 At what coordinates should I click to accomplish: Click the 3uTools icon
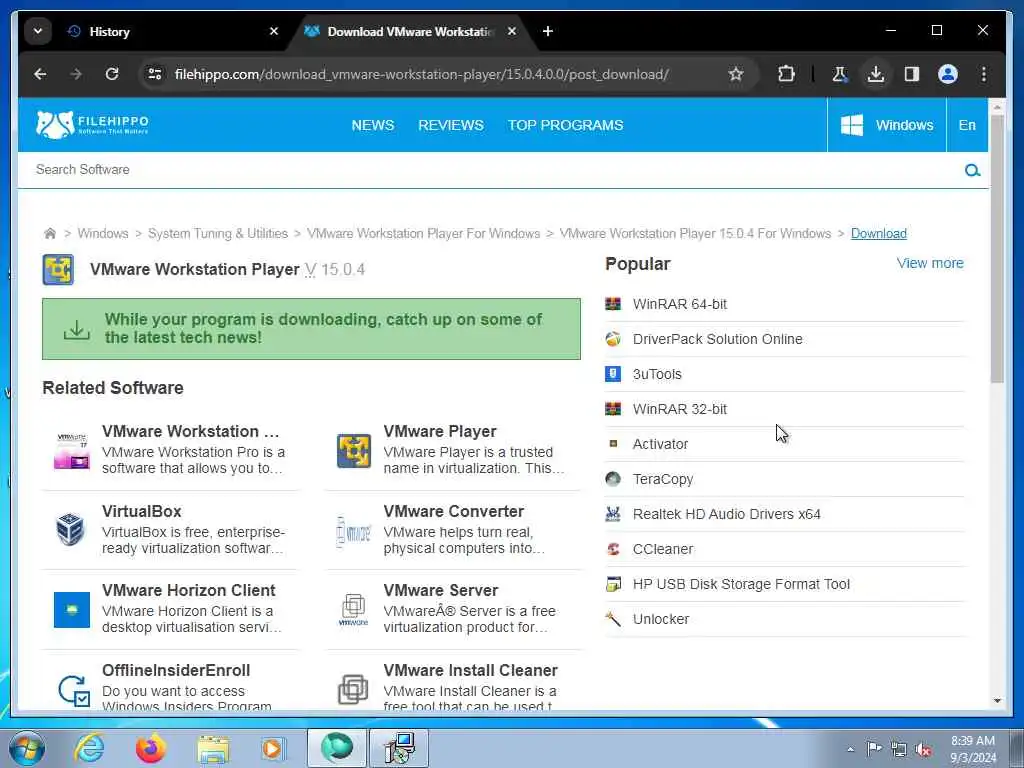[x=613, y=374]
